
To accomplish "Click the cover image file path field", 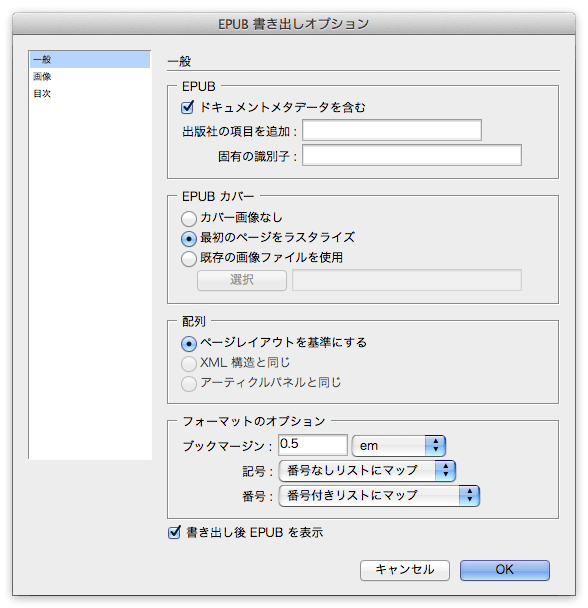I will [x=407, y=280].
